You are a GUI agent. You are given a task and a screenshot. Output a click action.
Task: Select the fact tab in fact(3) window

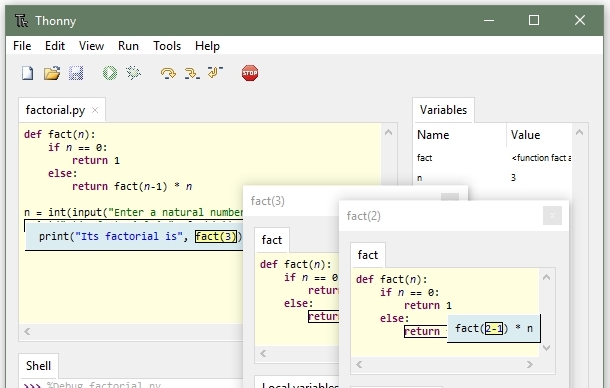(x=272, y=240)
